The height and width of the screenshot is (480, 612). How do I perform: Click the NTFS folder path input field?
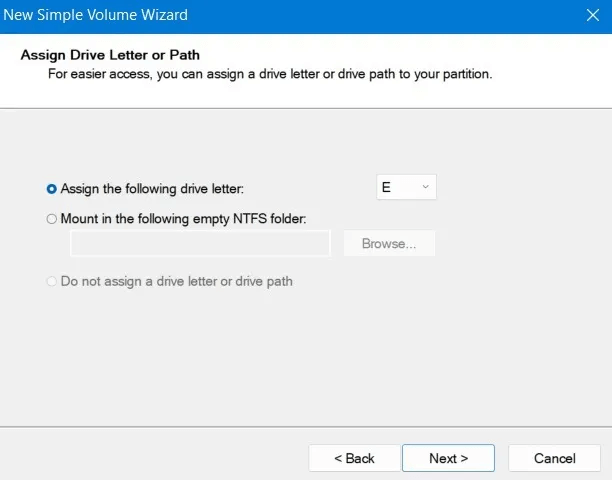tap(200, 243)
